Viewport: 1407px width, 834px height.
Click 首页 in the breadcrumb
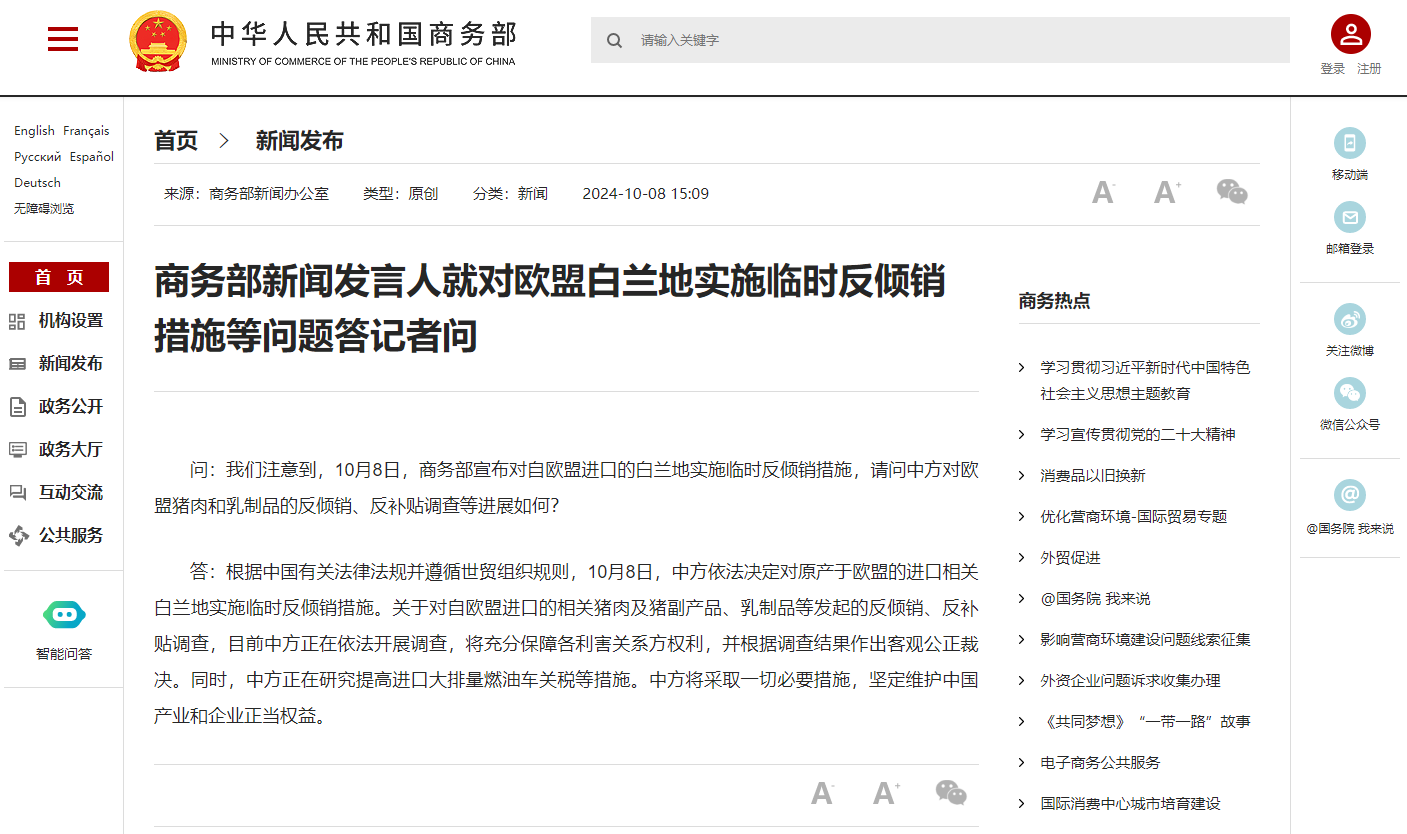[x=176, y=141]
